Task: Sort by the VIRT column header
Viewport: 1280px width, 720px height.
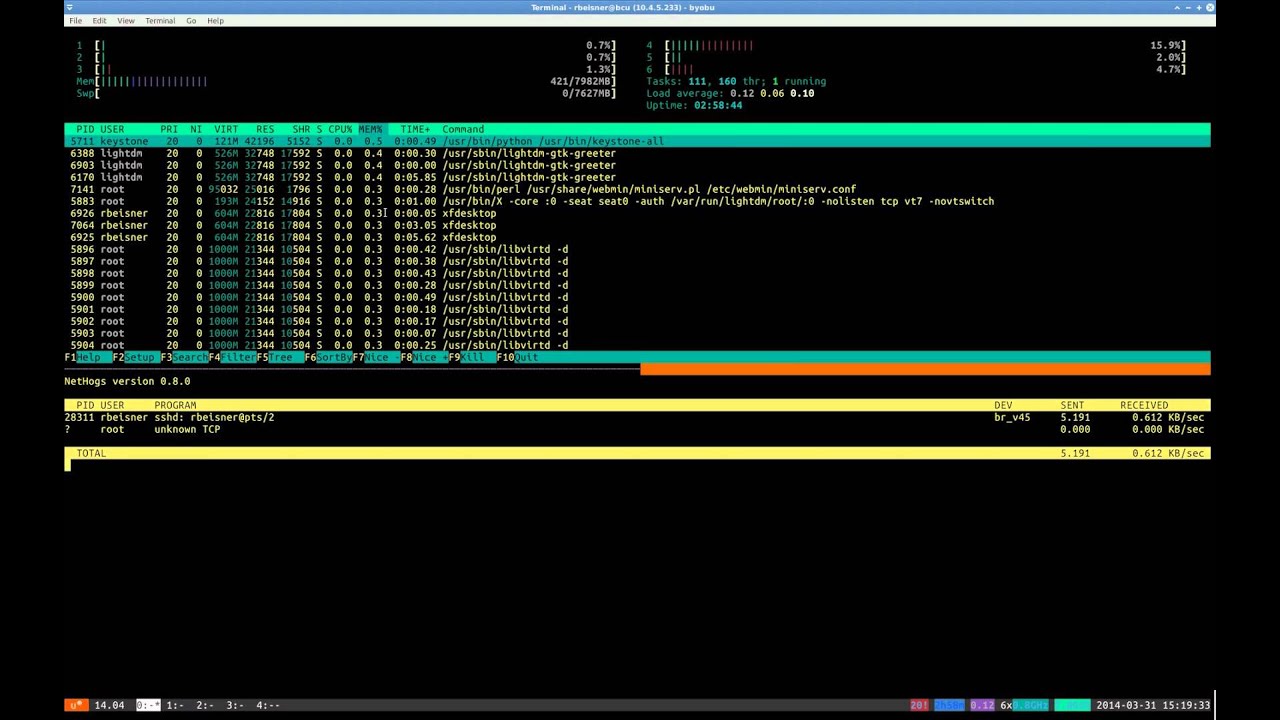Action: pyautogui.click(x=226, y=129)
